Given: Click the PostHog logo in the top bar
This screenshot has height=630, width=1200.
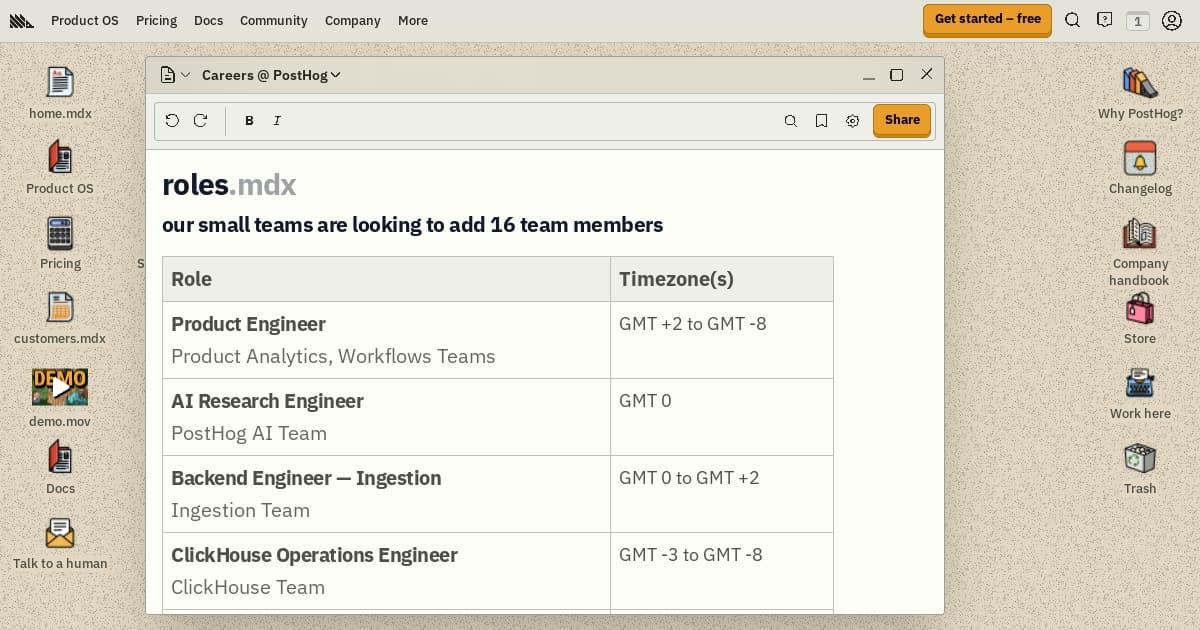Looking at the screenshot, I should pyautogui.click(x=22, y=20).
